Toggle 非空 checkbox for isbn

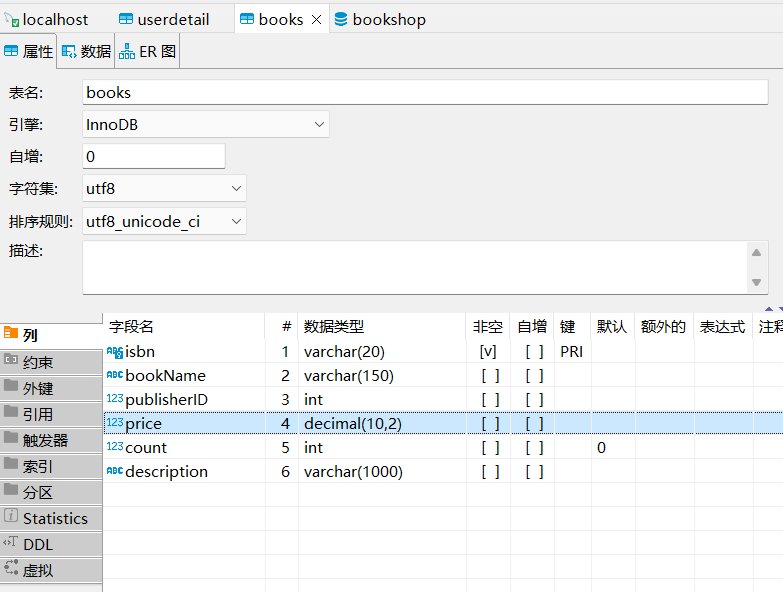488,352
